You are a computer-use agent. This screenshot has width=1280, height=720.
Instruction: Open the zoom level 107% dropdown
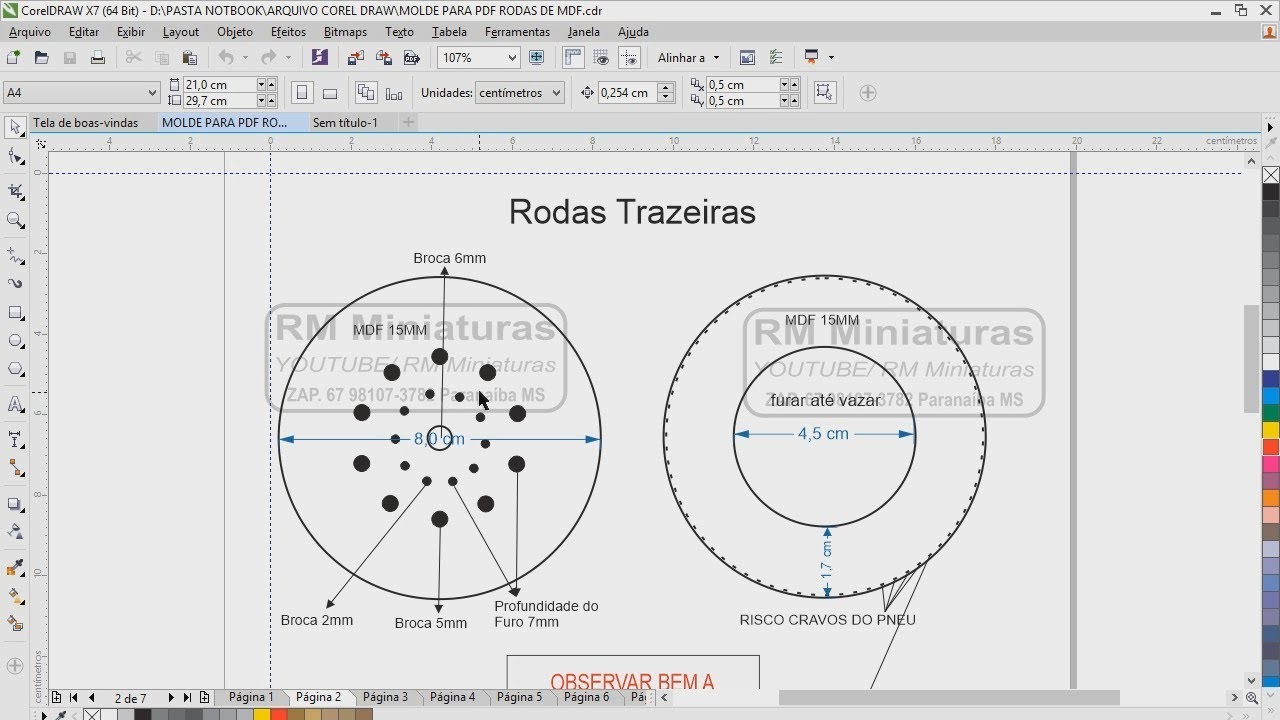(511, 58)
